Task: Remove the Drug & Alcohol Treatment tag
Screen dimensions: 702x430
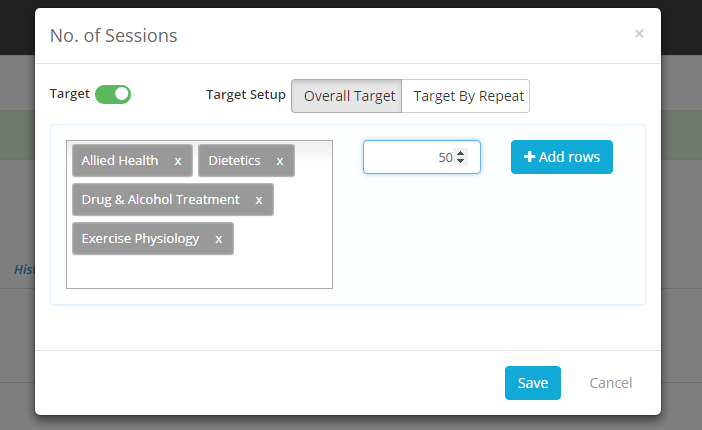Action: tap(259, 200)
